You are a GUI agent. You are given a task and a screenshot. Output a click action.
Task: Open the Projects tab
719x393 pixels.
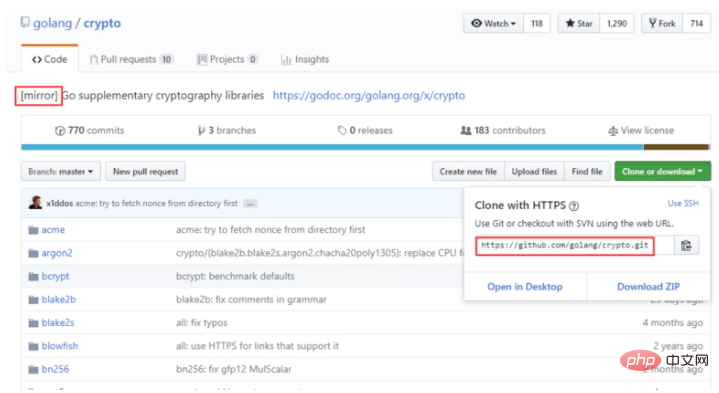coord(227,59)
